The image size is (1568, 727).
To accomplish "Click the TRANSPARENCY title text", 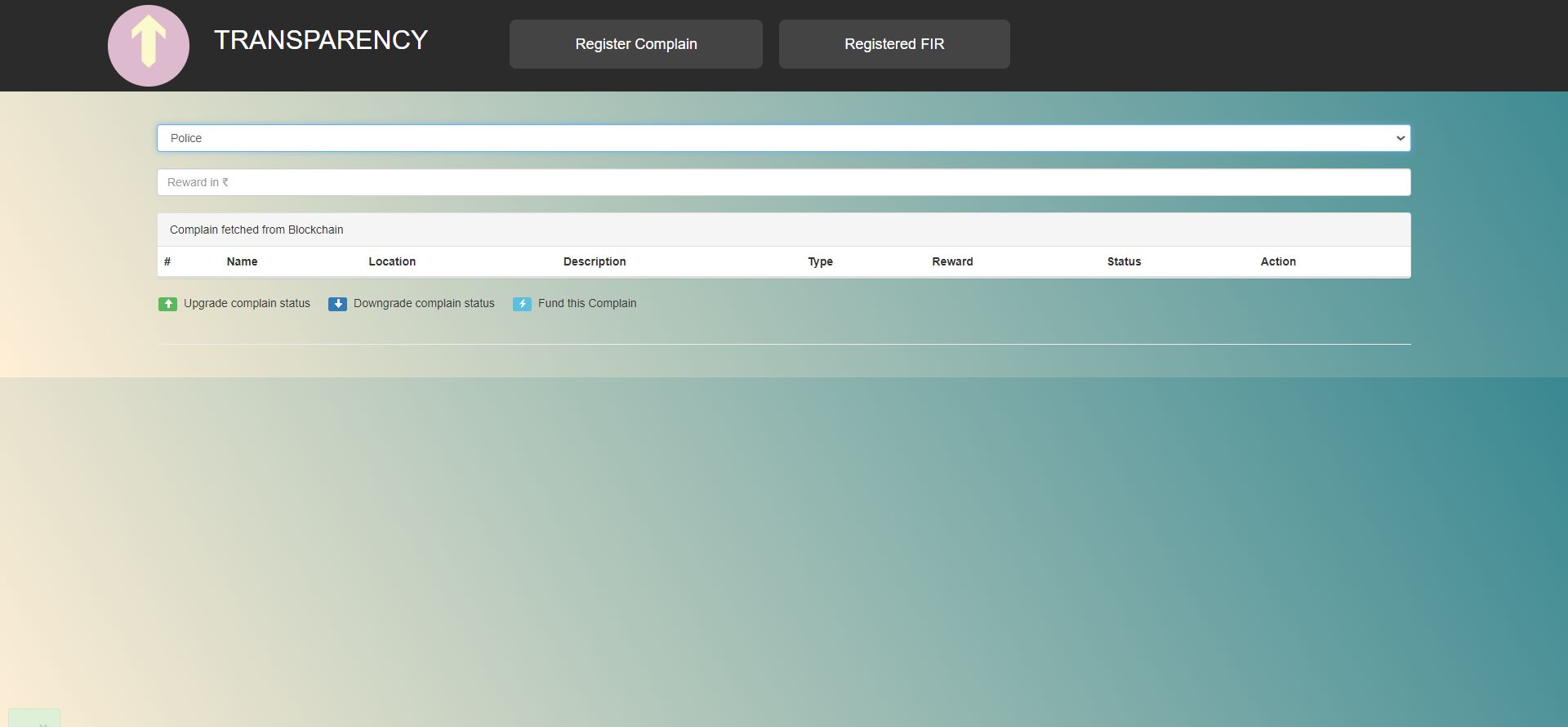I will point(321,40).
